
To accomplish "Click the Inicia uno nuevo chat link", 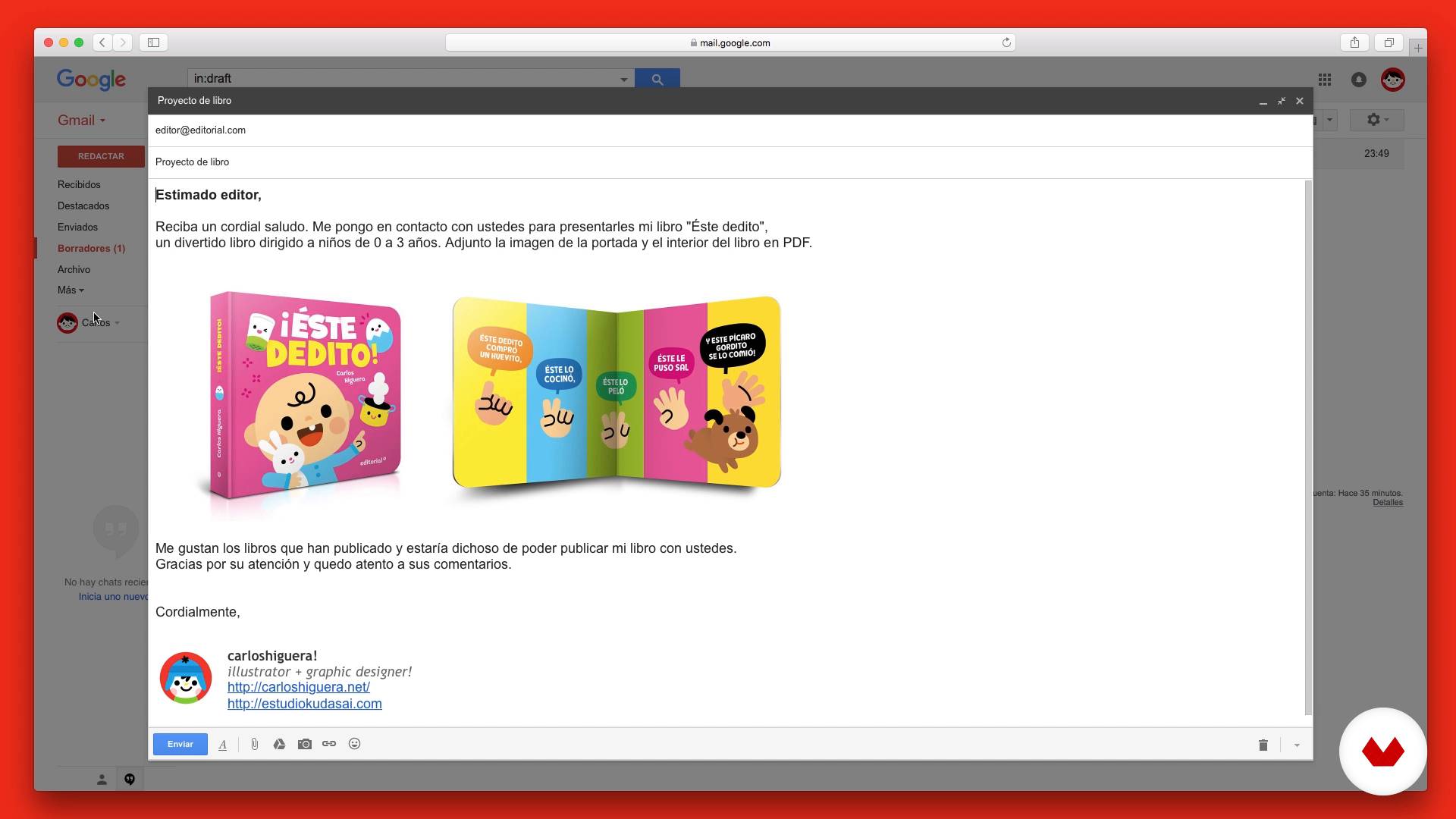I will coord(113,598).
